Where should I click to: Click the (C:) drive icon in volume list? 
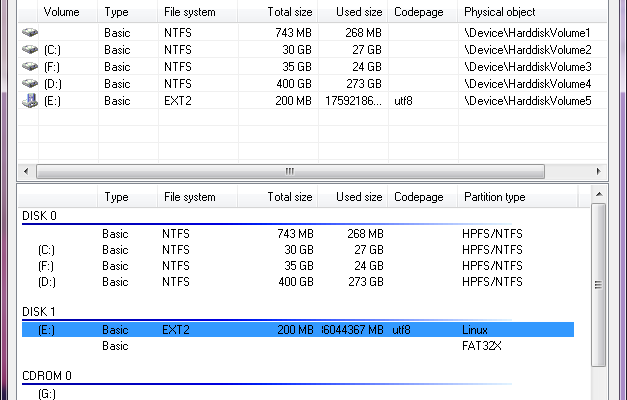coord(29,50)
